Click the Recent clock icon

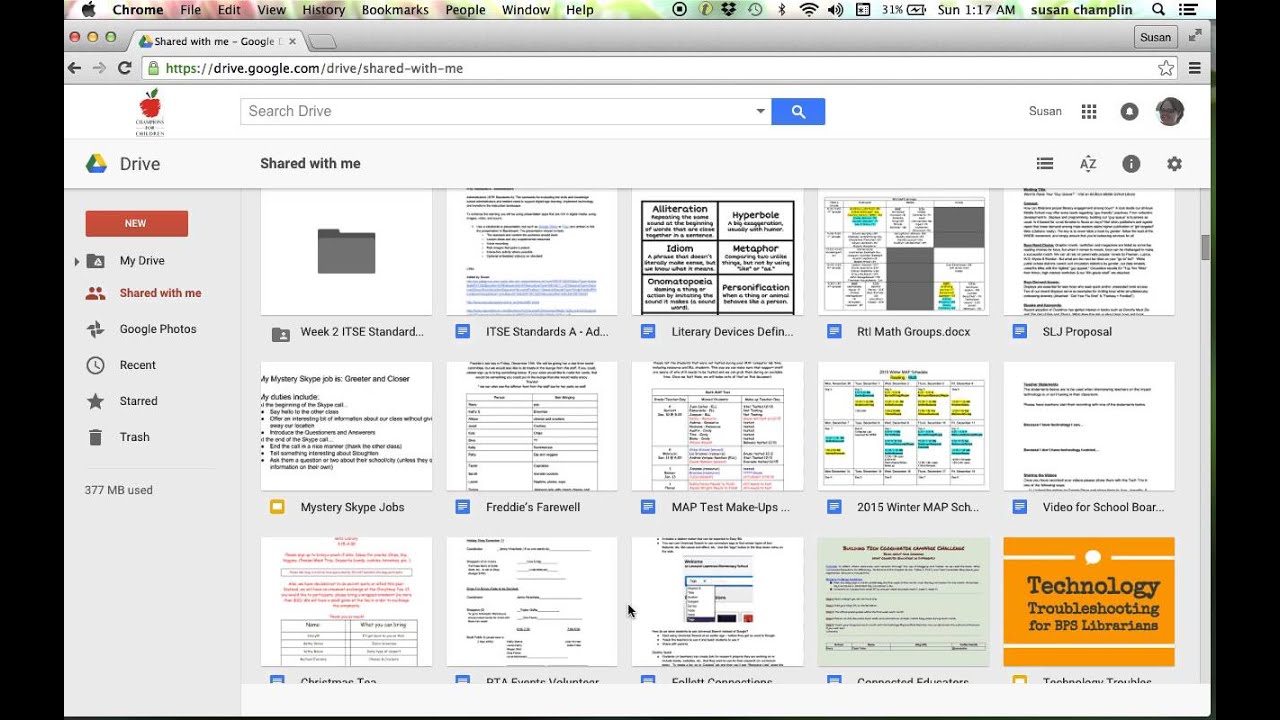[95, 365]
